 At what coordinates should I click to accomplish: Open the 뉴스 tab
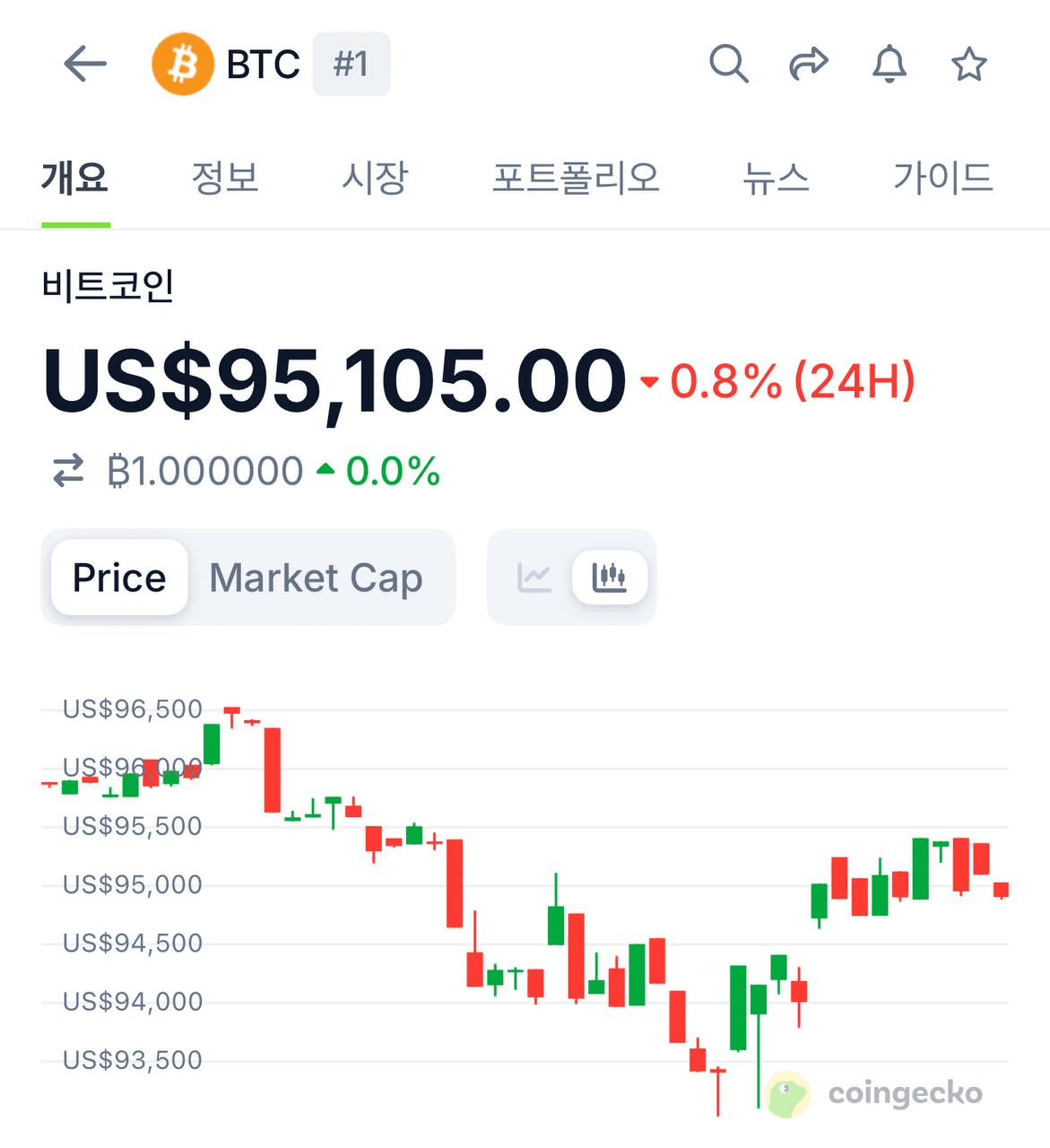coord(776,177)
